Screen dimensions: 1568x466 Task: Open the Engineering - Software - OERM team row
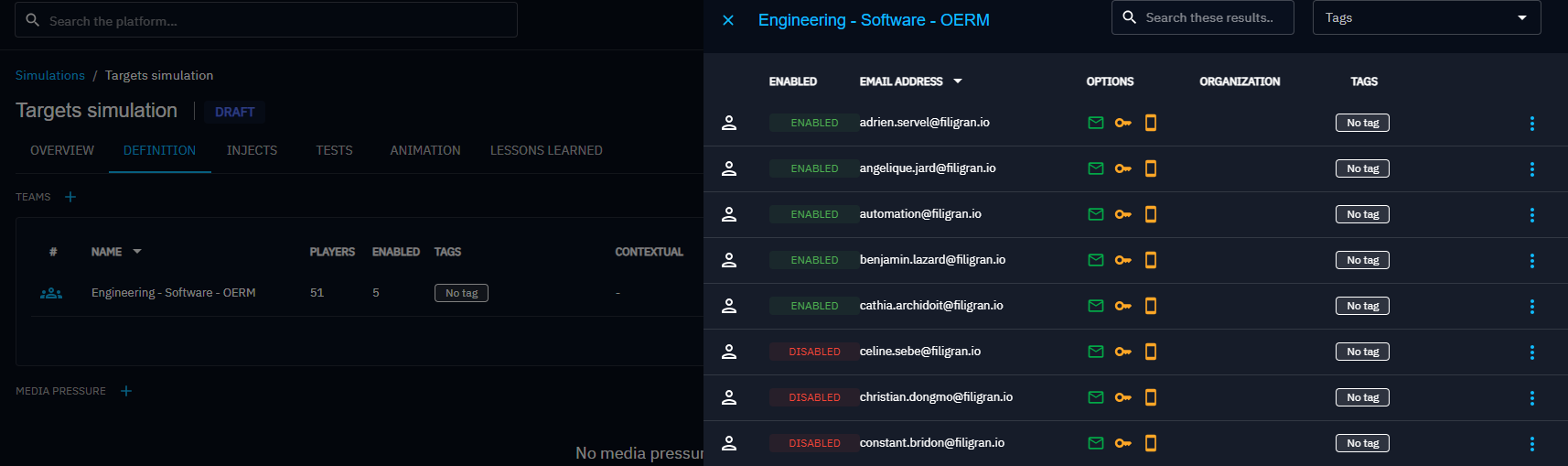(174, 293)
